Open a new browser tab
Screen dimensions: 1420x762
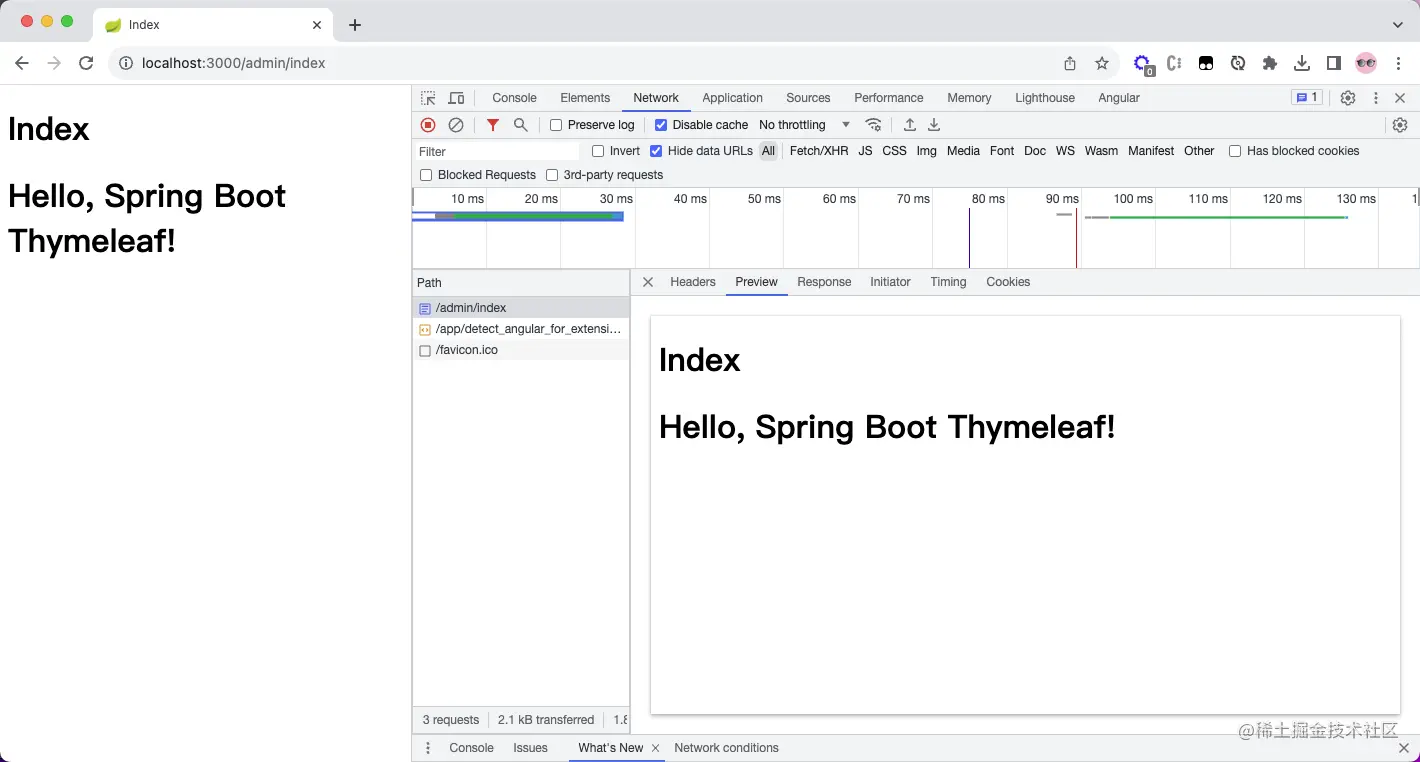(355, 25)
